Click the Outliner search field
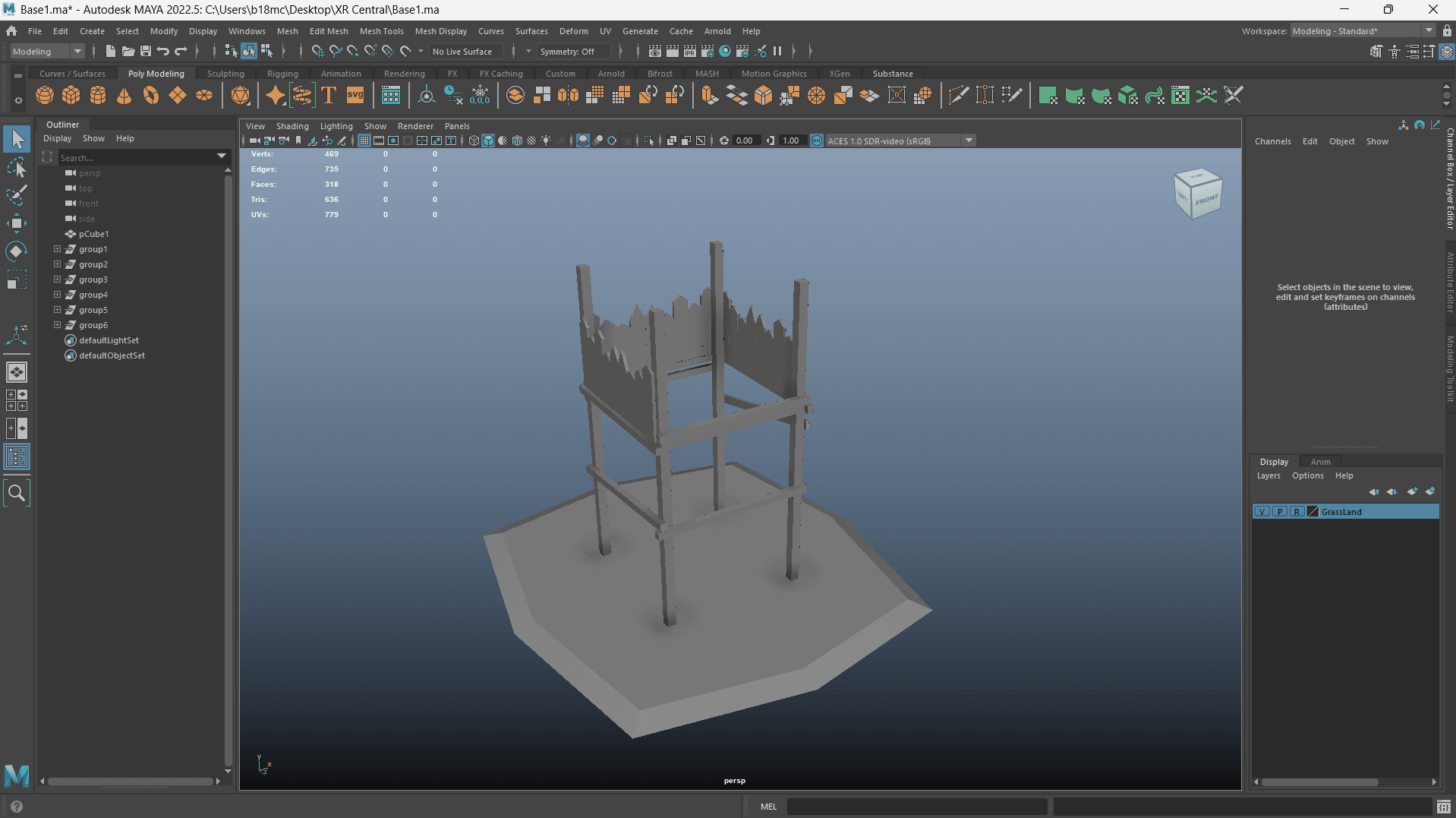 coord(137,157)
